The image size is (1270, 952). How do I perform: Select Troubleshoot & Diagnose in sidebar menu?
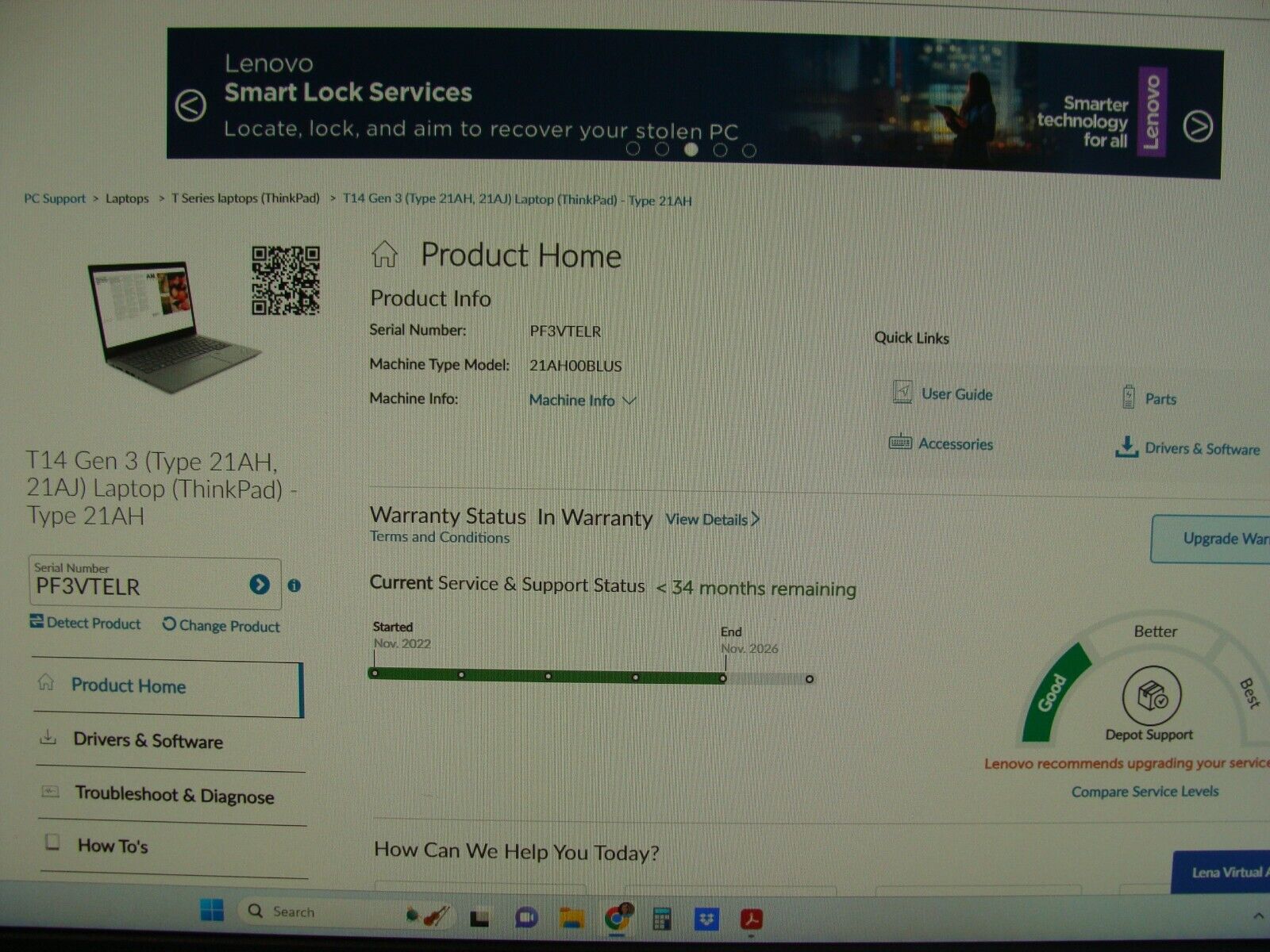[x=171, y=795]
